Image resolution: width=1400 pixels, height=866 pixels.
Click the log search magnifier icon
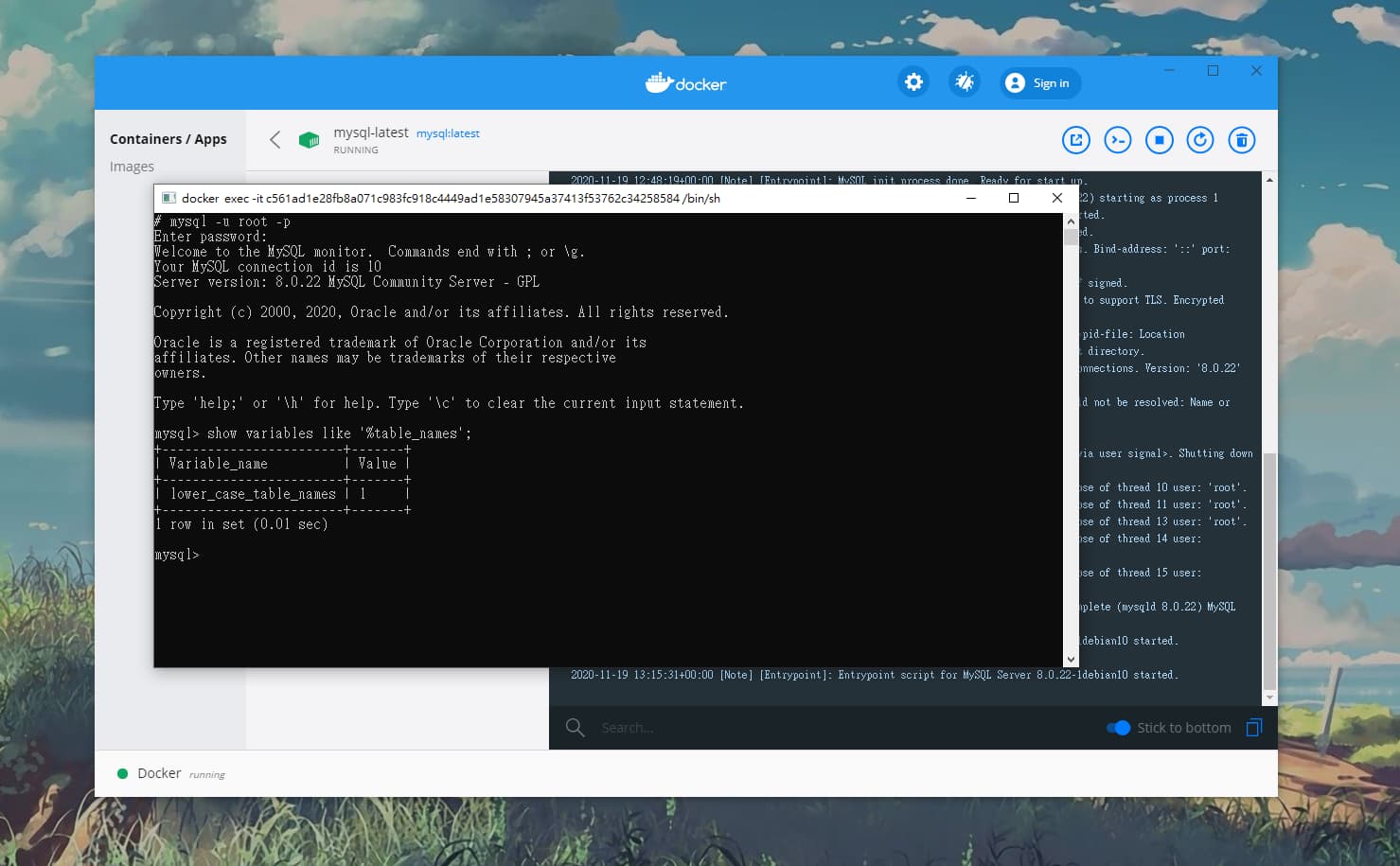point(575,728)
